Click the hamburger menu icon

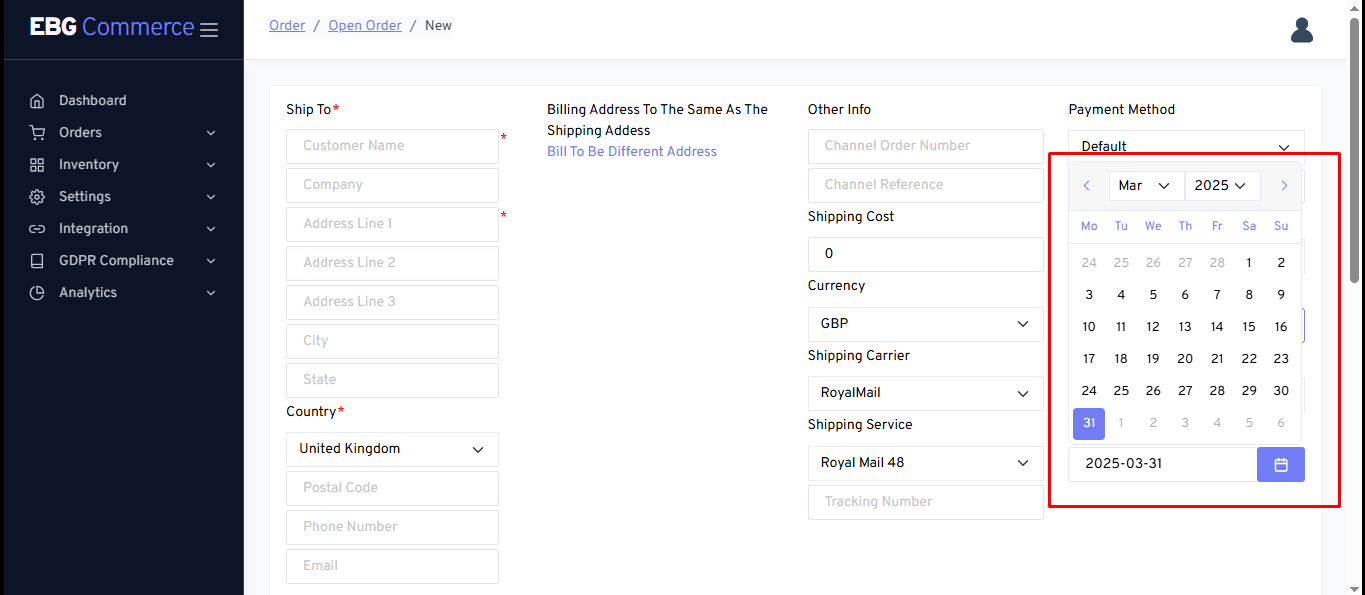(x=209, y=30)
